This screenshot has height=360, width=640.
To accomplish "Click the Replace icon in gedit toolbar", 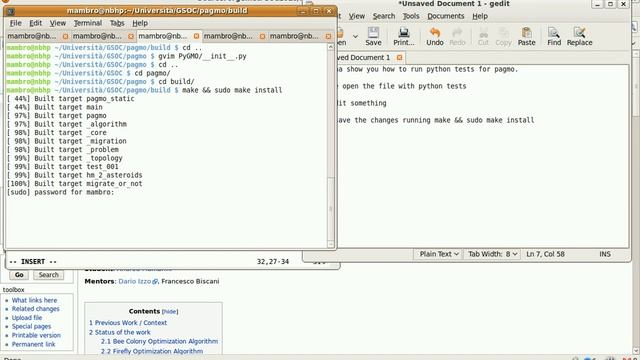I will click(x=579, y=36).
